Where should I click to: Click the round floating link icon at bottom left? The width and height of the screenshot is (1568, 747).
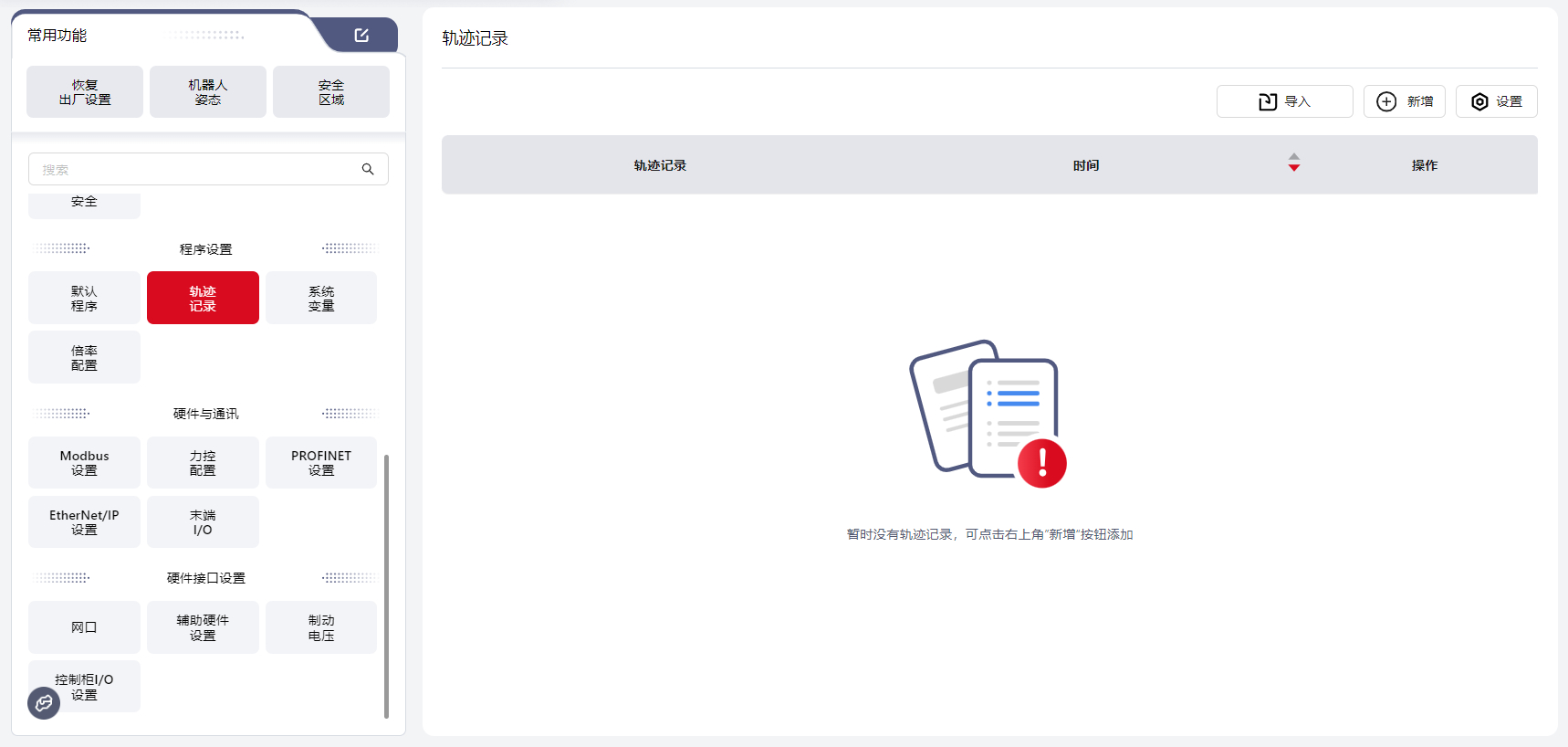(44, 703)
